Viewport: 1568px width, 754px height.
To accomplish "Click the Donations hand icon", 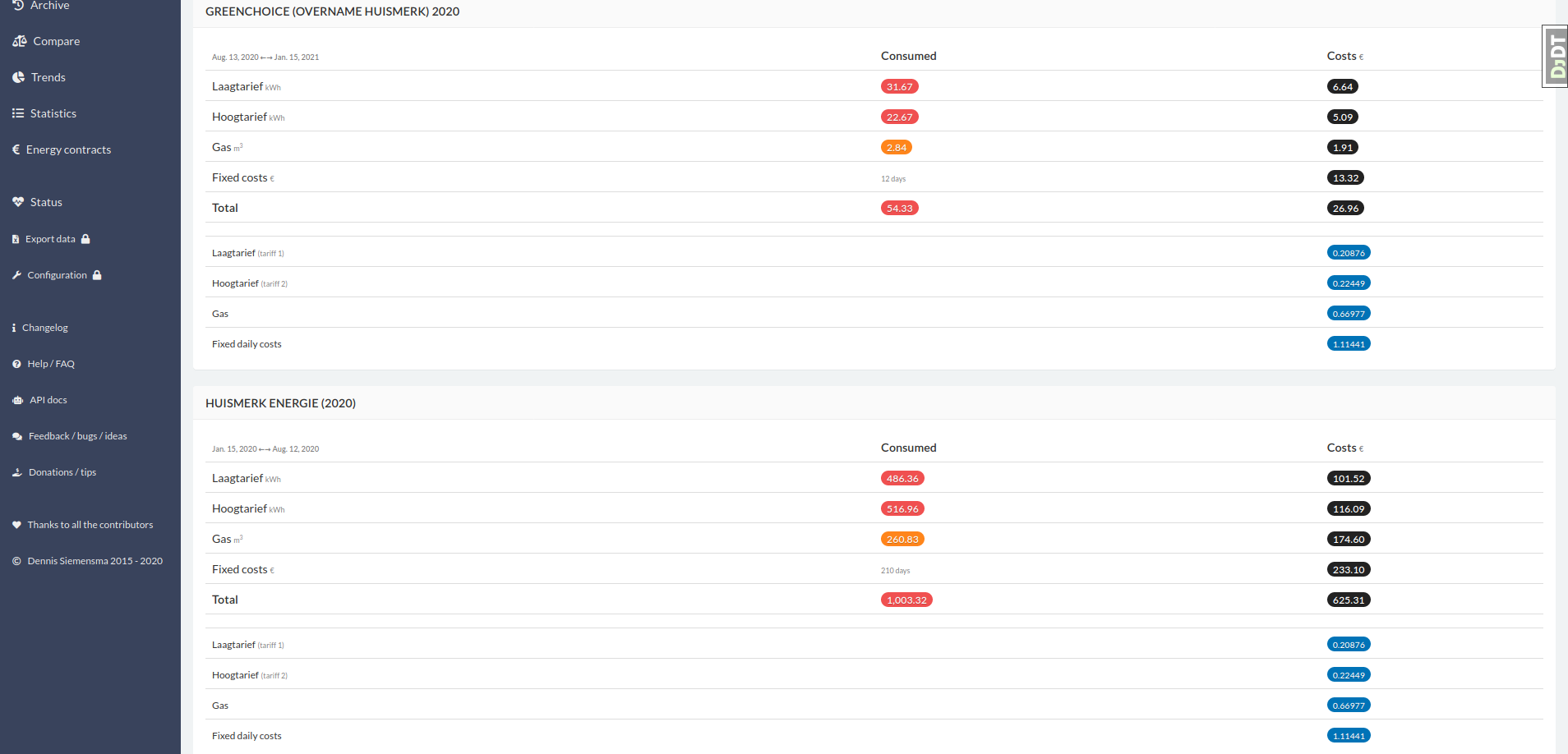I will tap(17, 472).
